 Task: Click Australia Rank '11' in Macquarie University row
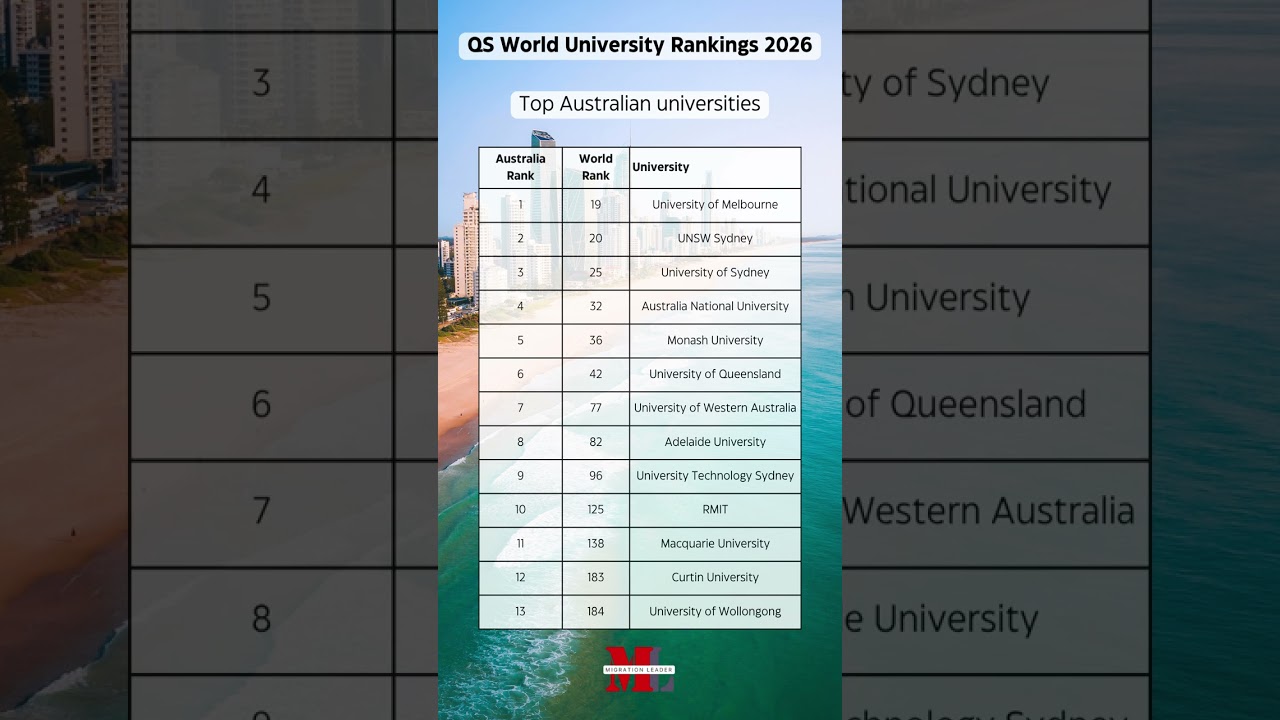[520, 544]
